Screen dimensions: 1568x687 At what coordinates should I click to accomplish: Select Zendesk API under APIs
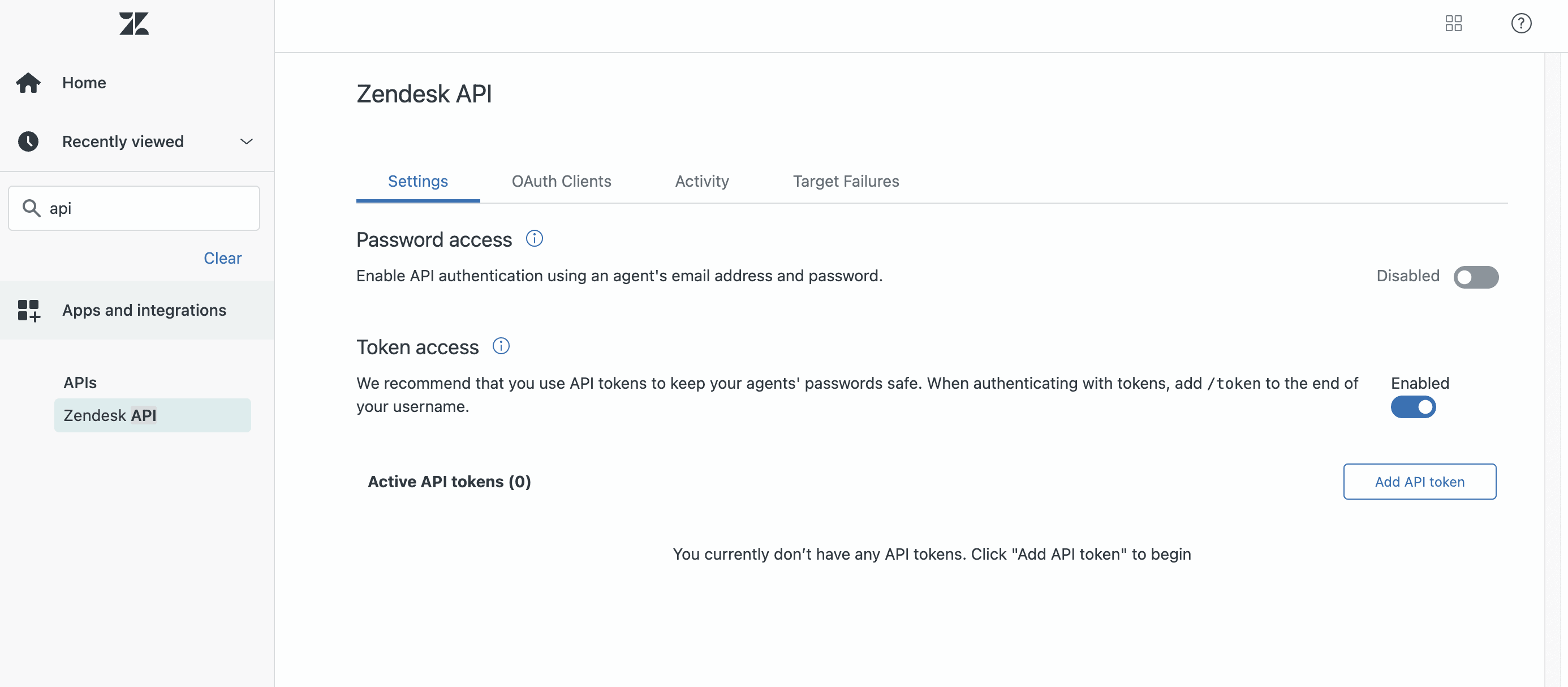110,415
